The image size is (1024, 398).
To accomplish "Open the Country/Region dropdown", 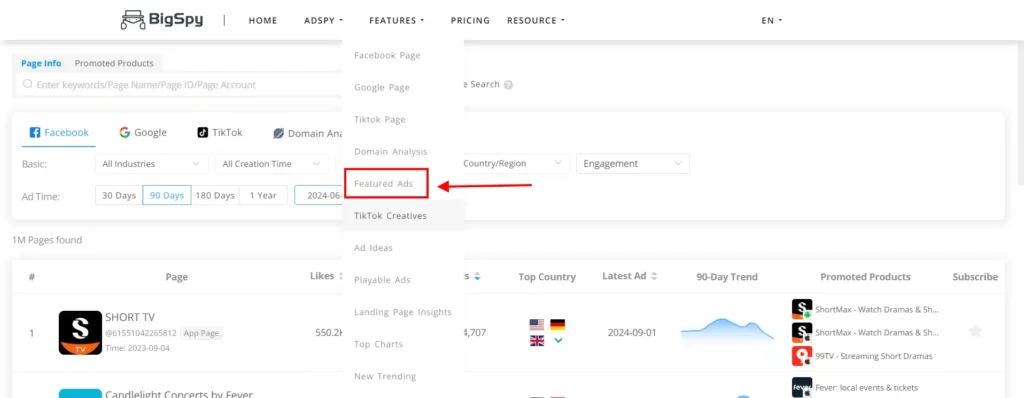I will [515, 164].
